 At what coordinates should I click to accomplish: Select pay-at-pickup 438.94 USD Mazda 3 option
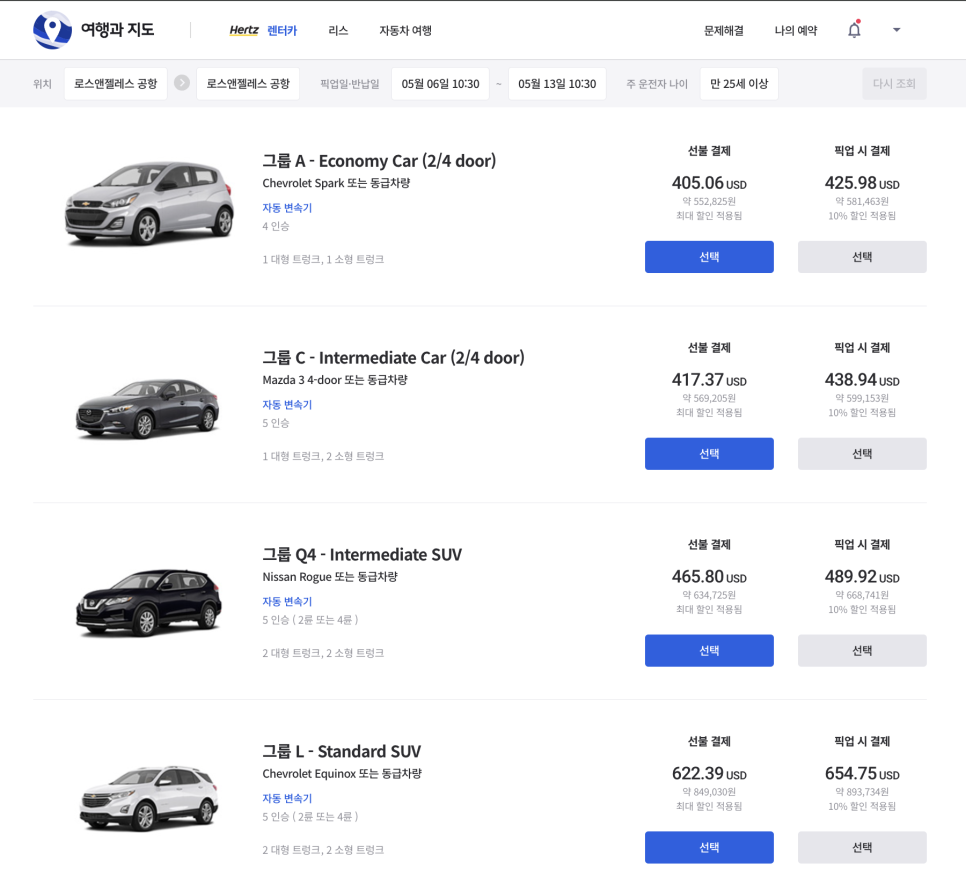(x=862, y=454)
